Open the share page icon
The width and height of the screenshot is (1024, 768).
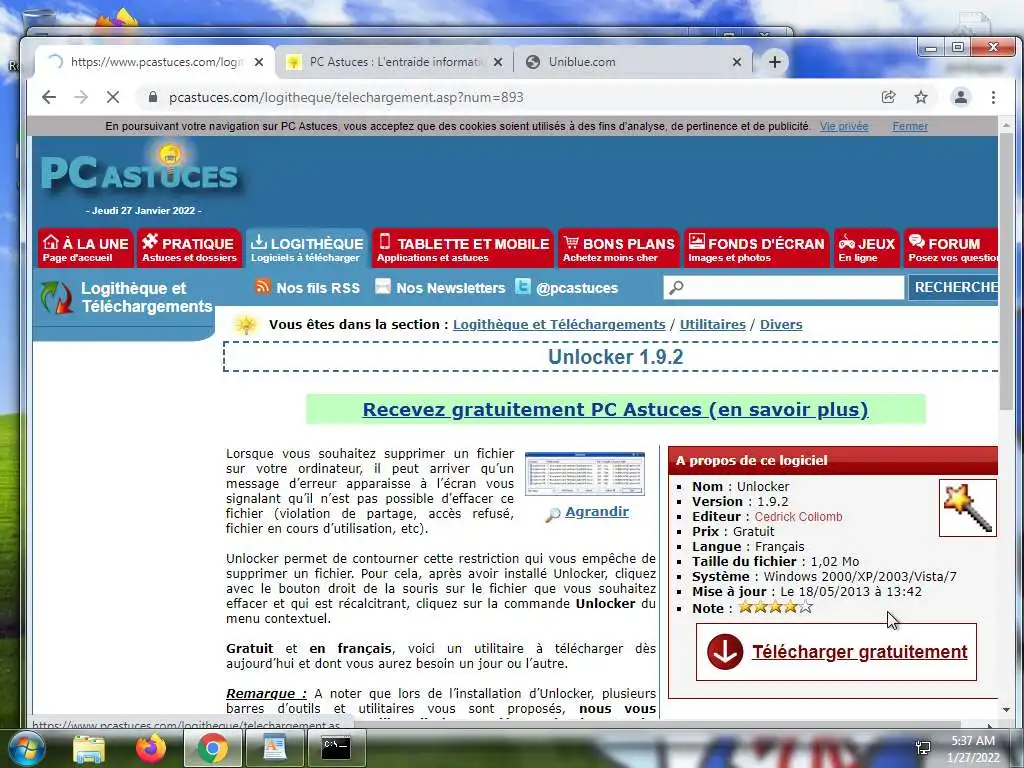tap(888, 97)
